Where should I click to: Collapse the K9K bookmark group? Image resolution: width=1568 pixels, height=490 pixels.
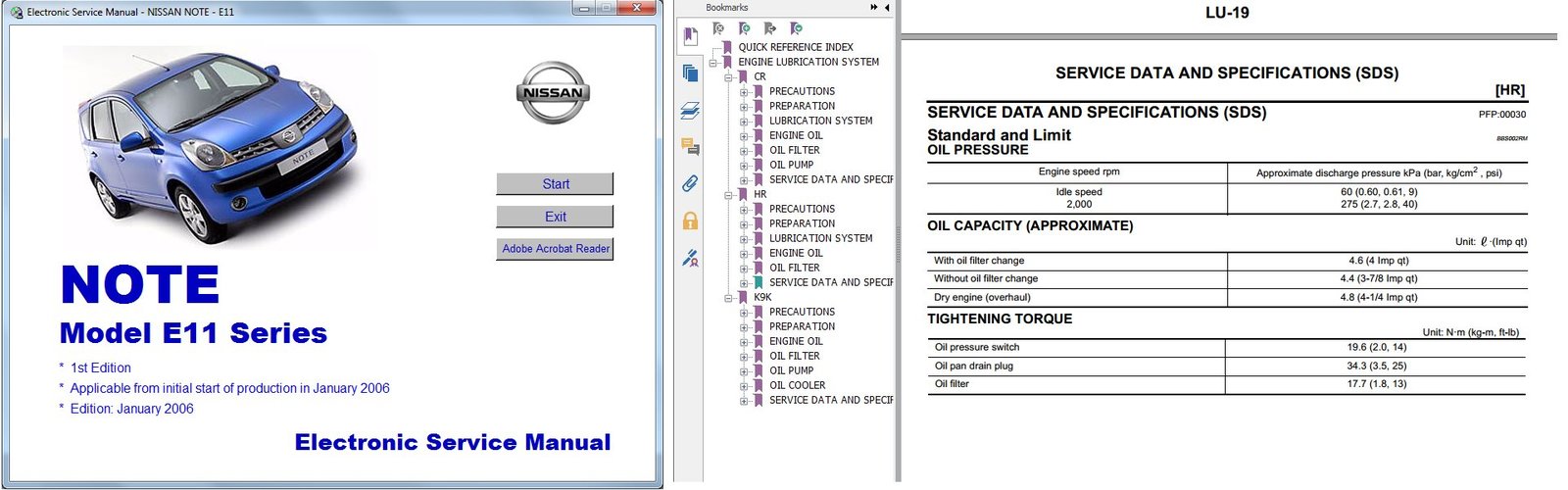click(x=728, y=297)
